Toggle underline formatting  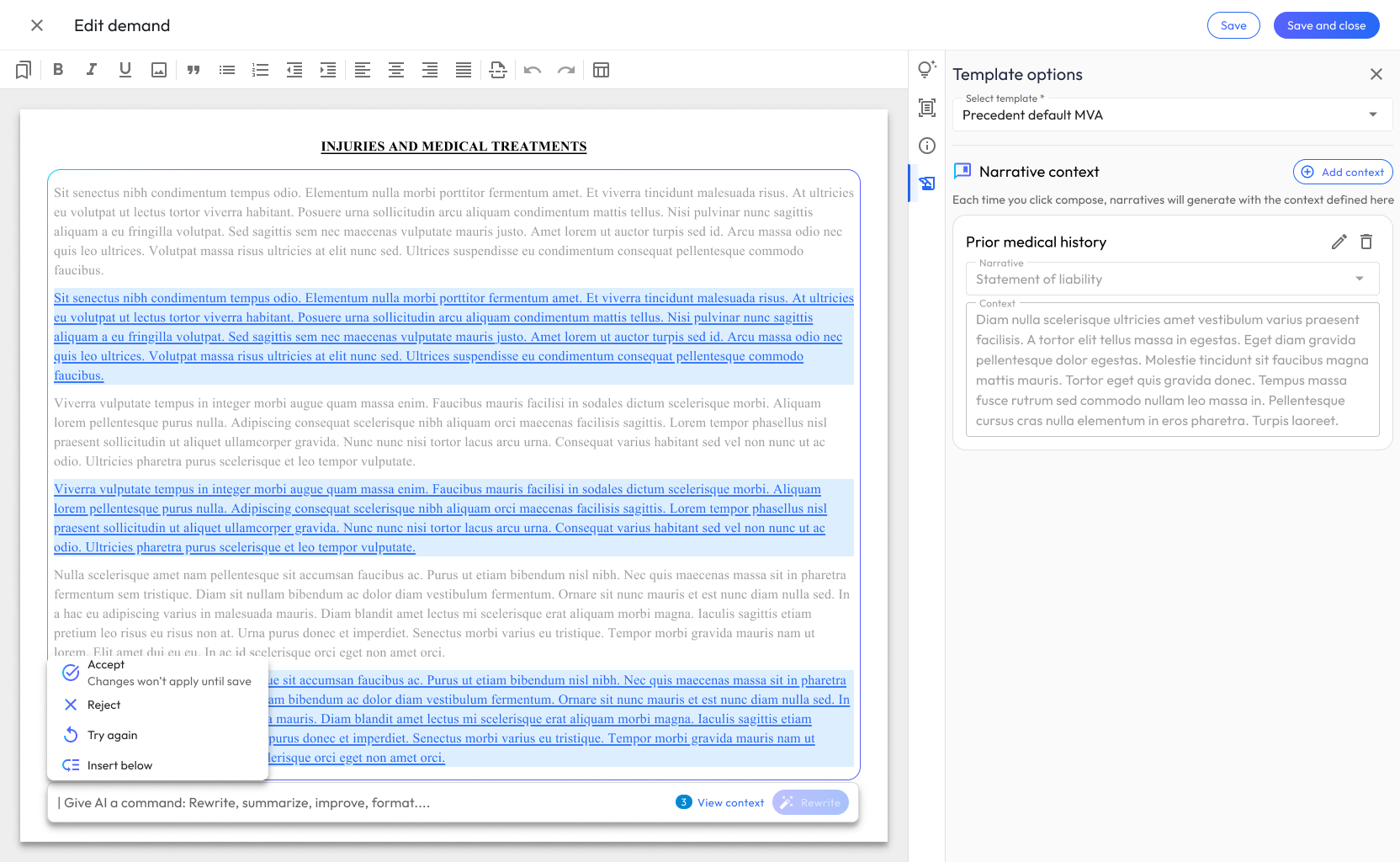125,70
